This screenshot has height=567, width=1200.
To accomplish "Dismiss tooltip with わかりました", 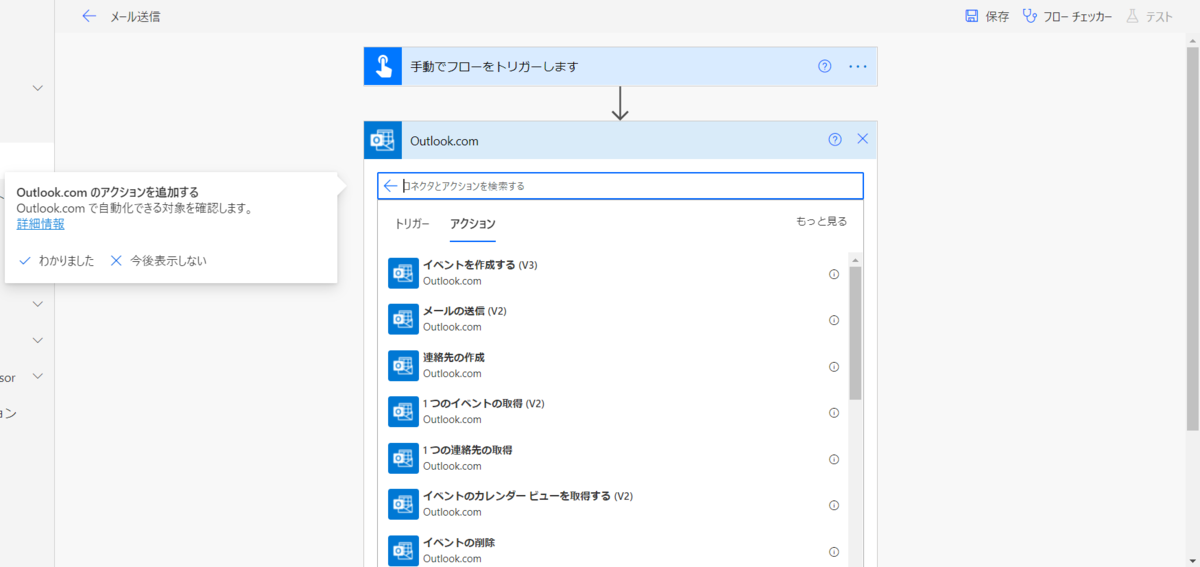I will 57,261.
